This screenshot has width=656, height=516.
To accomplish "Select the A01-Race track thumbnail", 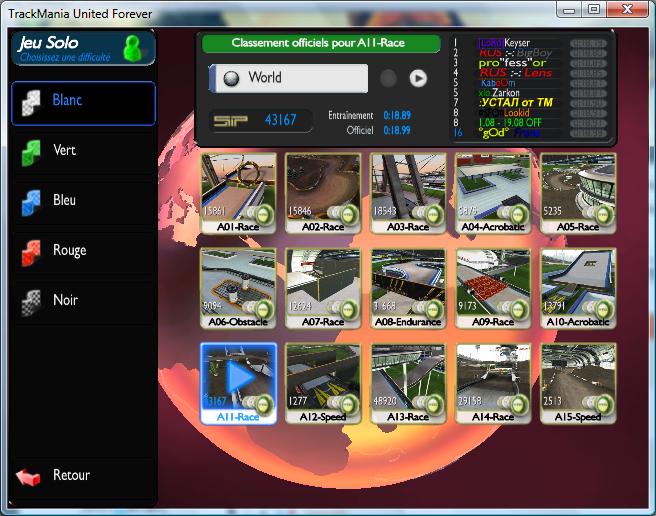I will click(x=239, y=193).
